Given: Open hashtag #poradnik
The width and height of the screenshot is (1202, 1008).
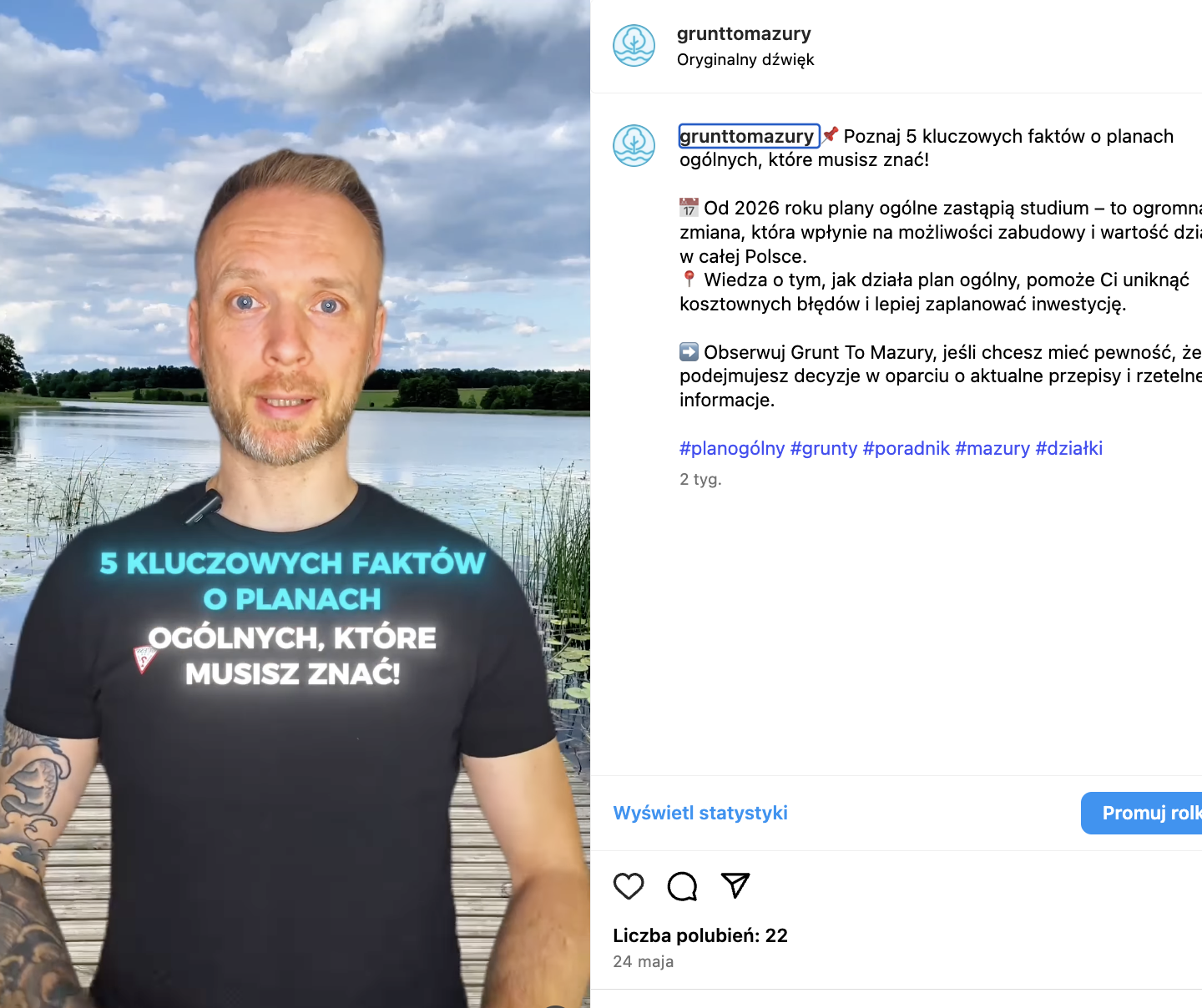Looking at the screenshot, I should pyautogui.click(x=907, y=449).
